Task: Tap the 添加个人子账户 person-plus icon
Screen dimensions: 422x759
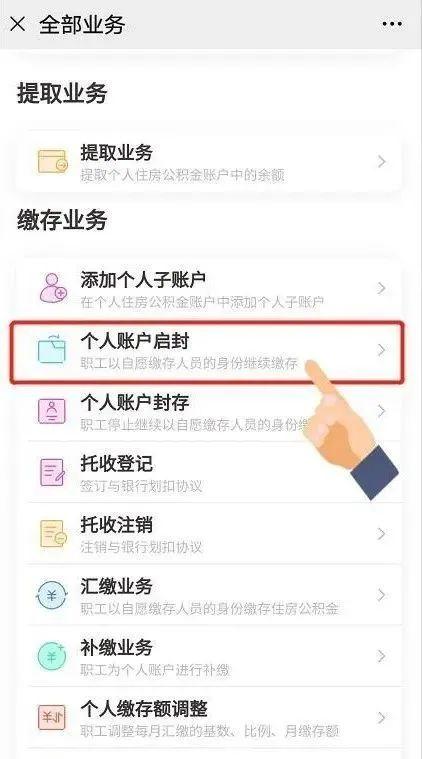Action: tap(53, 288)
